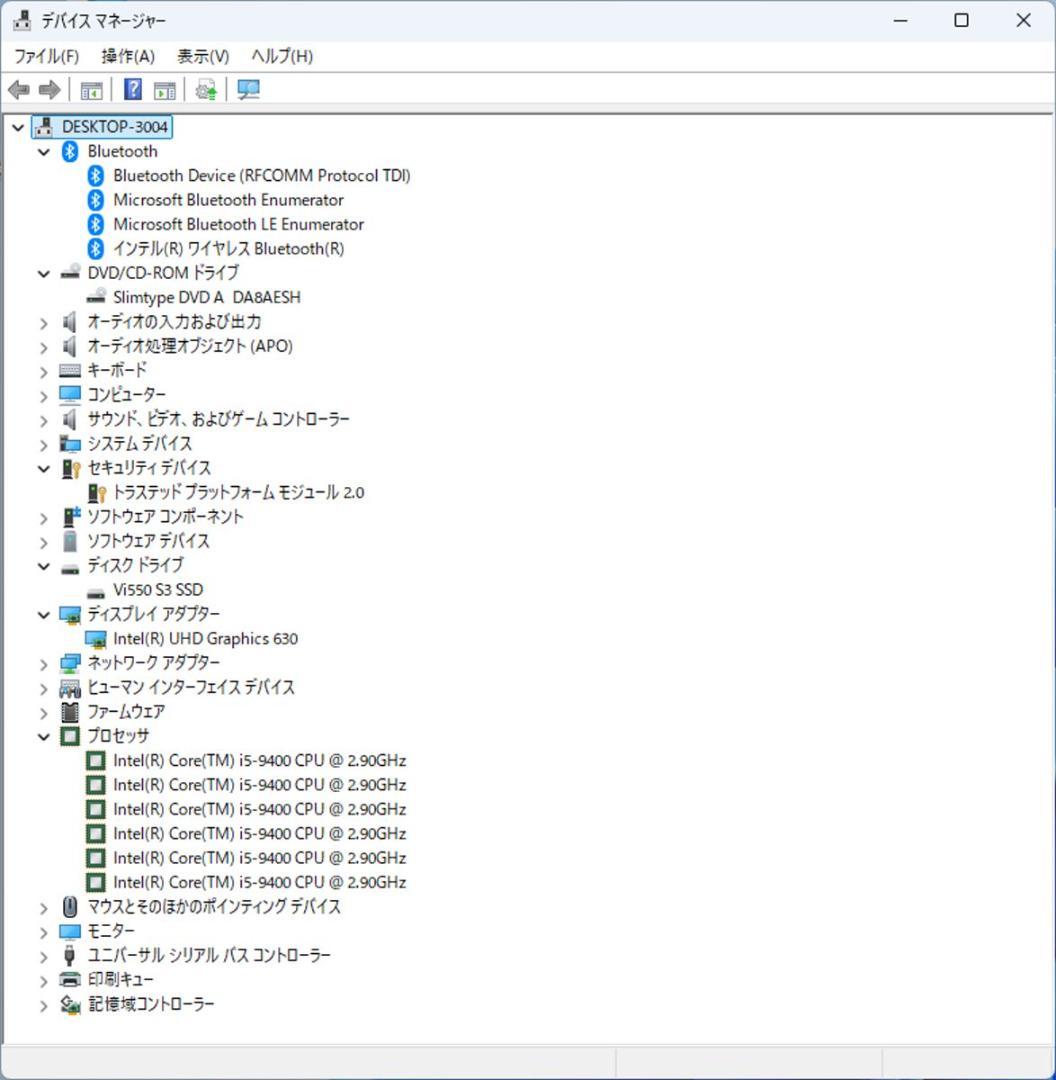This screenshot has height=1080, width=1056.
Task: Select Intel(R) UHD Graphics 630
Action: coord(205,639)
